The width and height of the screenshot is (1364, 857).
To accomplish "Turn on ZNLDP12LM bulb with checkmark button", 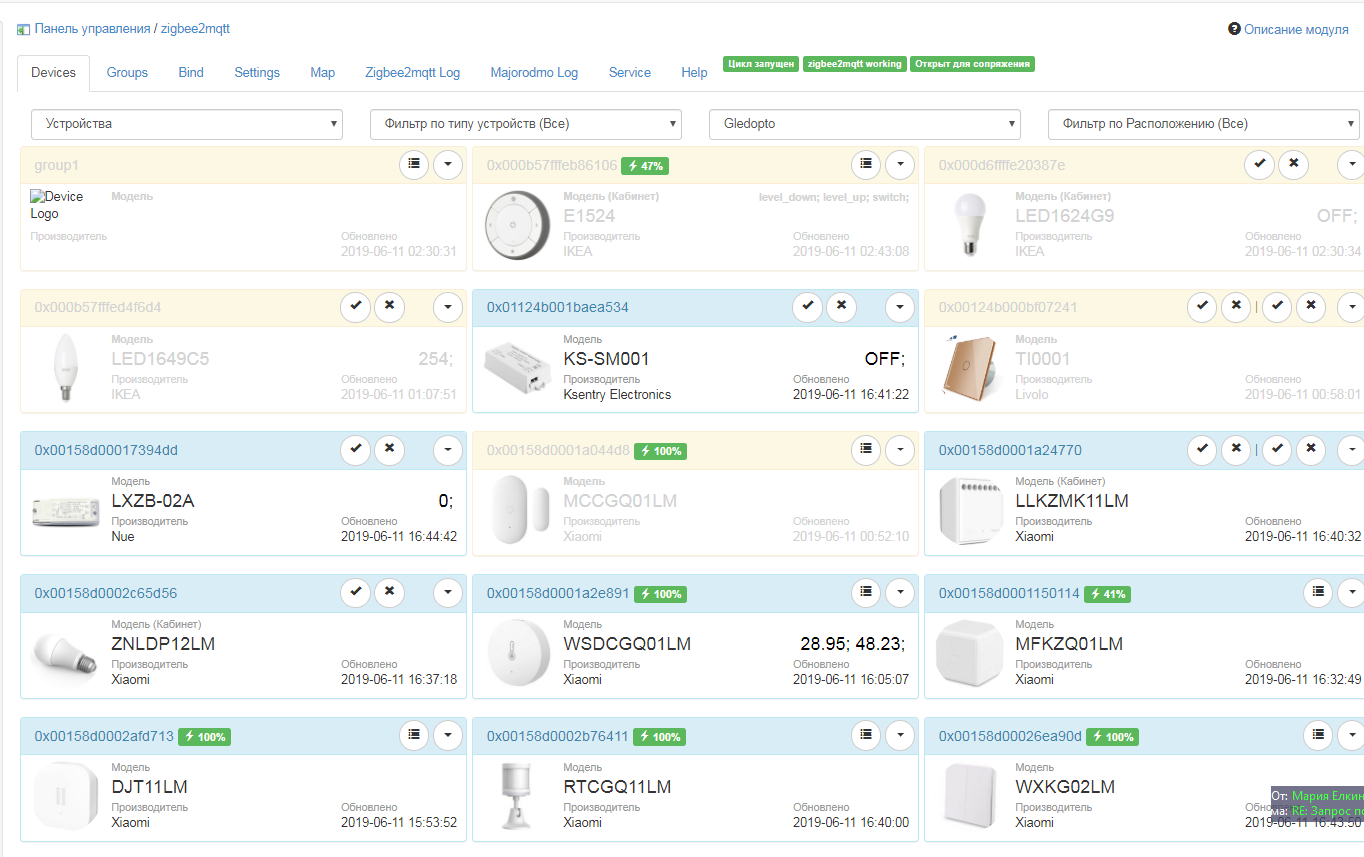I will pyautogui.click(x=356, y=592).
